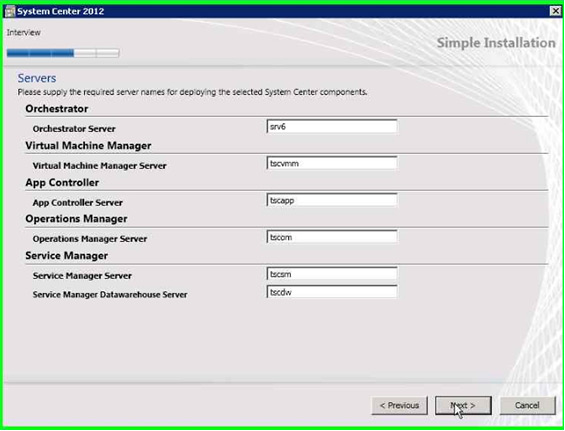Click the Service Manager section heading

pos(67,256)
